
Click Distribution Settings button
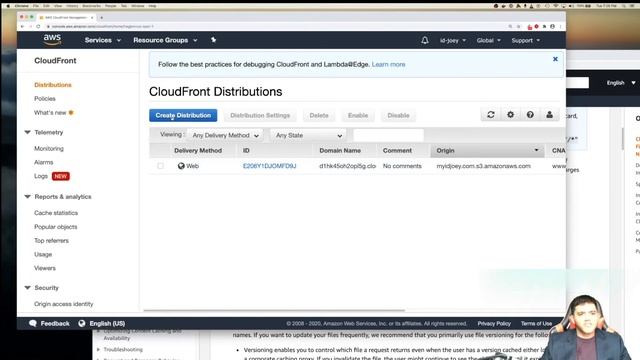(x=260, y=116)
